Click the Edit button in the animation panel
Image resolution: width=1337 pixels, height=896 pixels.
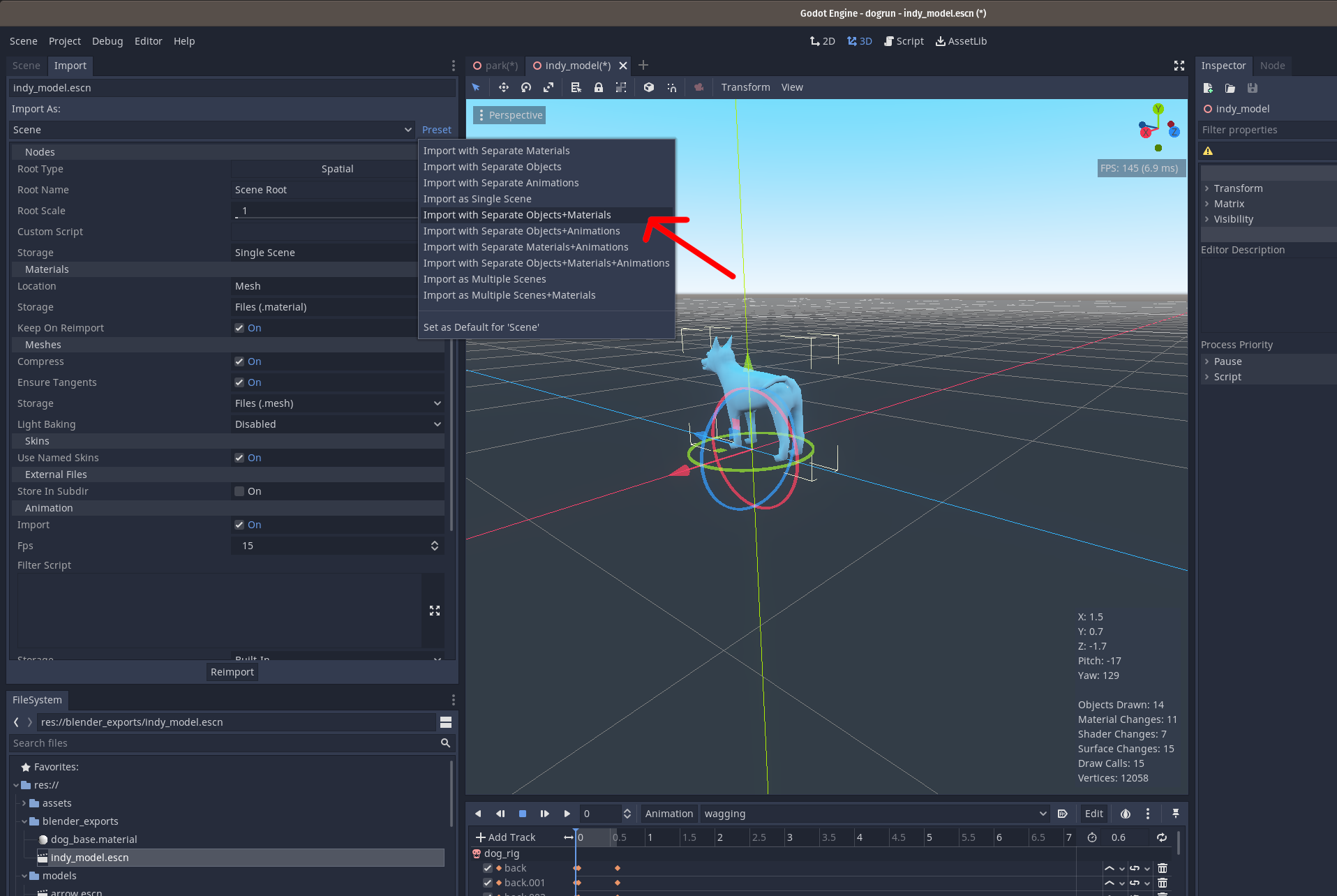click(1093, 814)
